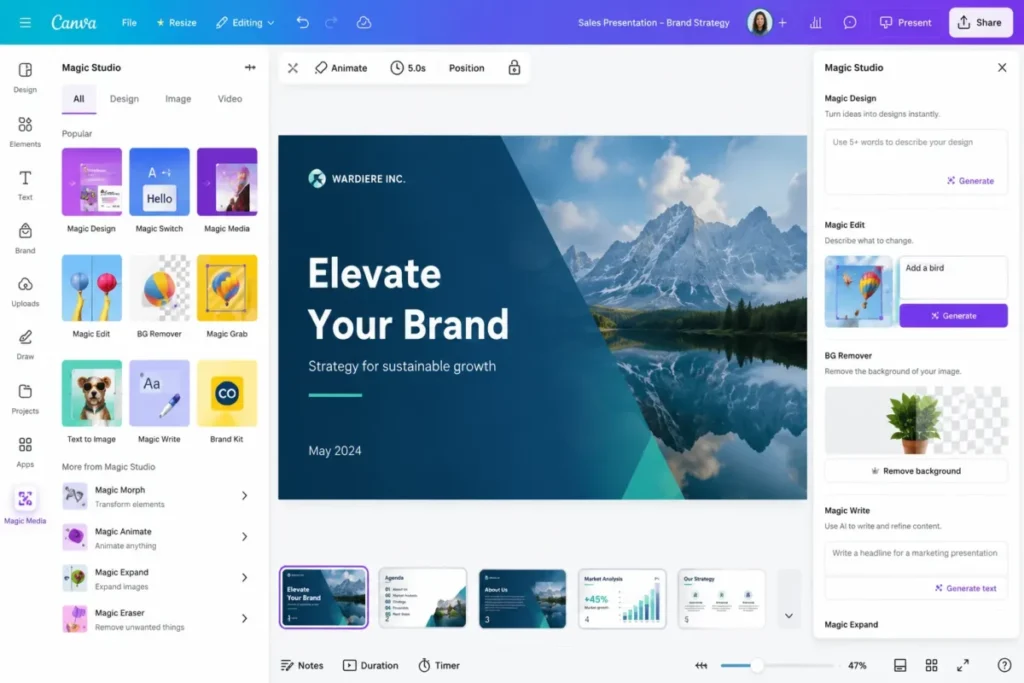Collapse the zoom slider arrows icon
The image size is (1024, 683).
click(x=701, y=665)
